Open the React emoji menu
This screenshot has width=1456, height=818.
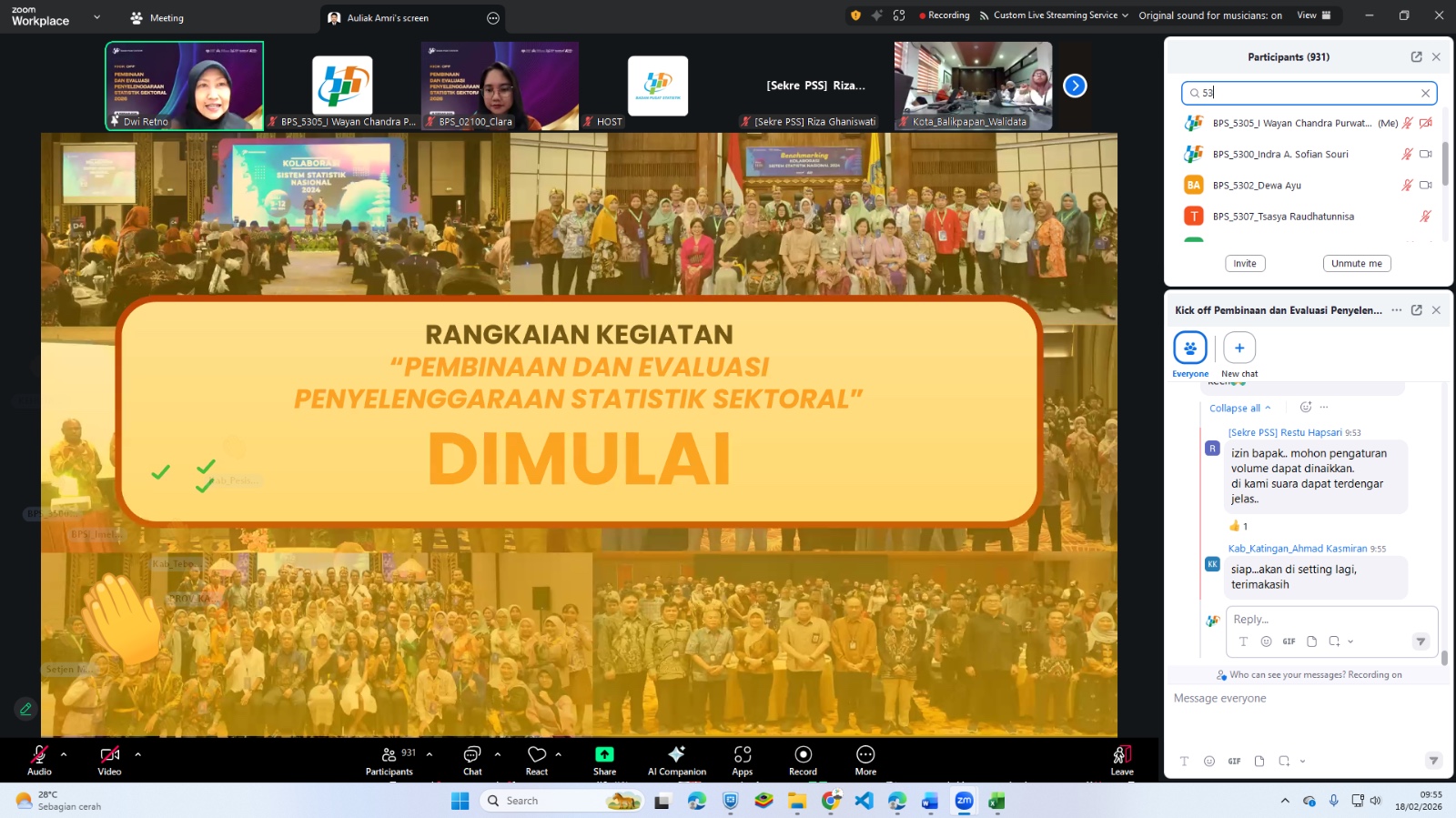tap(537, 760)
